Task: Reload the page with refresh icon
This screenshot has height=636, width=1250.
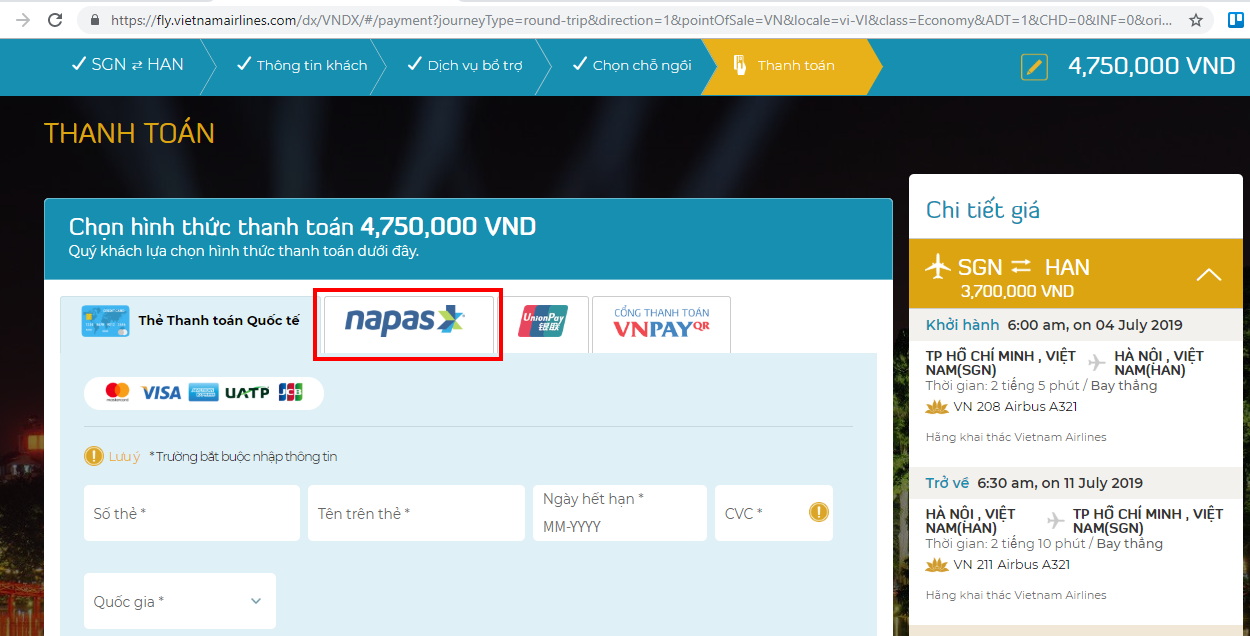Action: click(56, 20)
